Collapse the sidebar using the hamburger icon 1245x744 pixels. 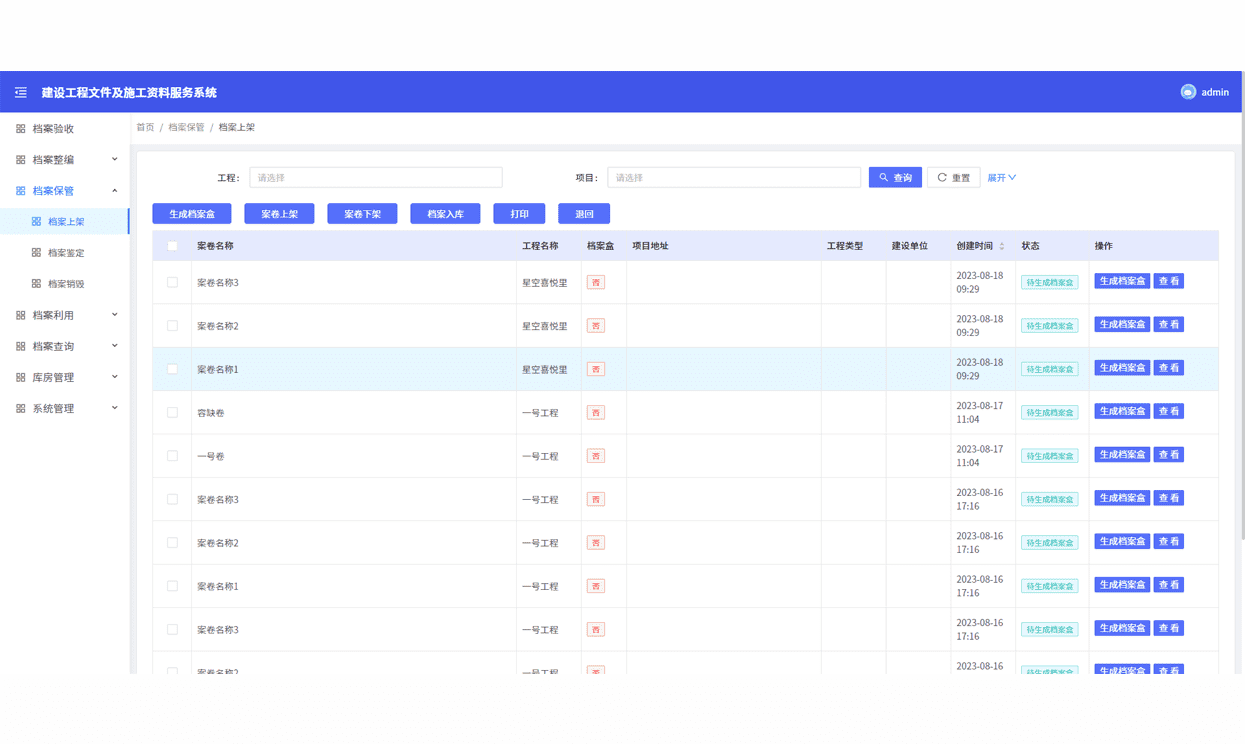[20, 92]
